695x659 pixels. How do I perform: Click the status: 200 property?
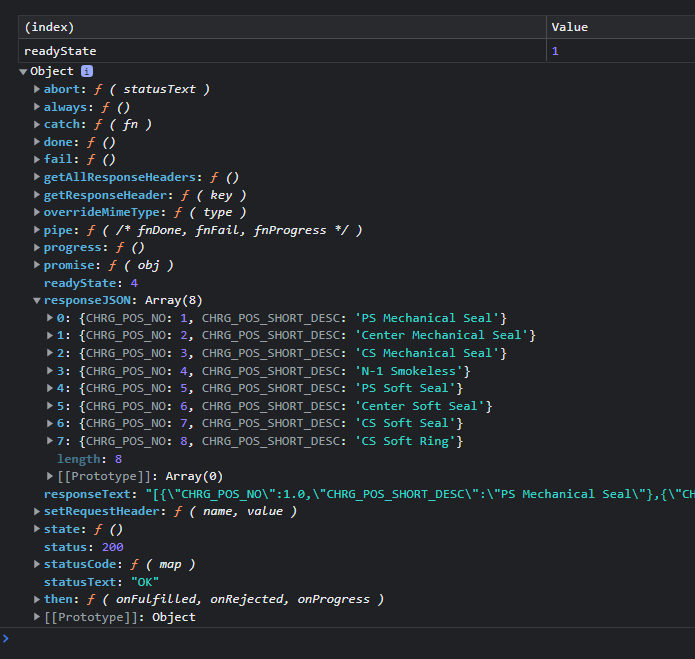point(83,547)
